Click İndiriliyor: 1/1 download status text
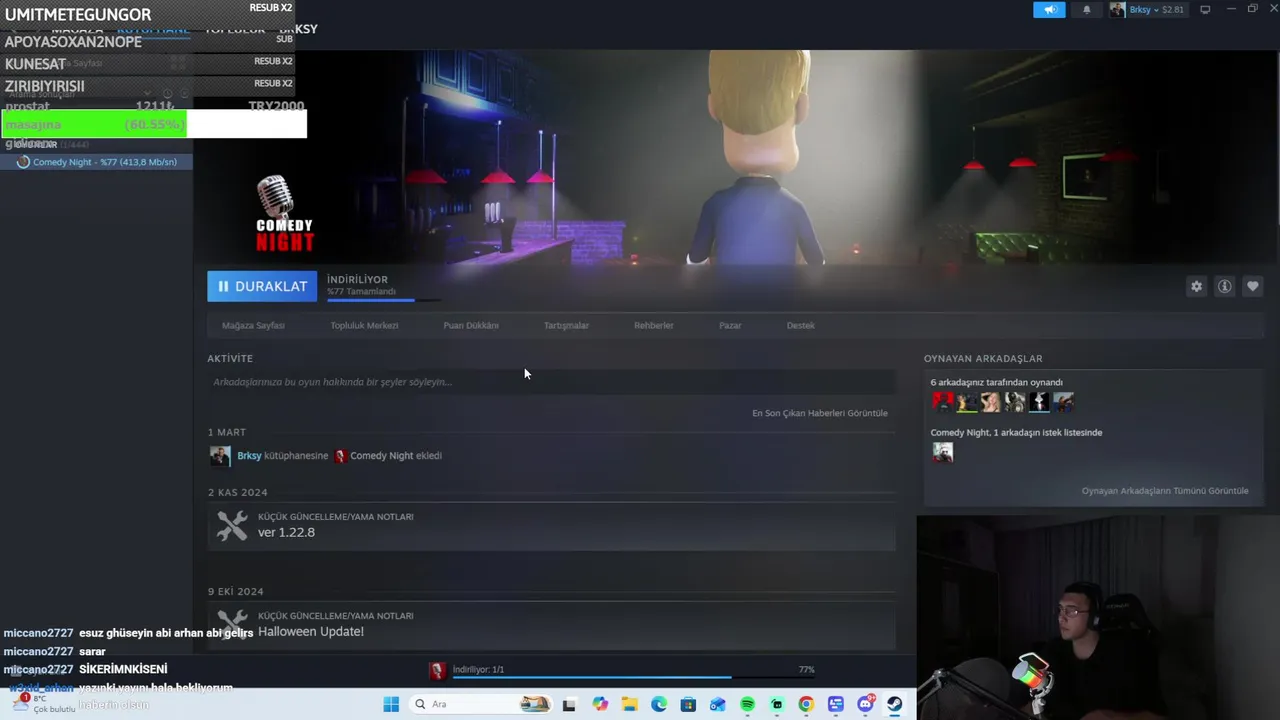 pyautogui.click(x=478, y=669)
